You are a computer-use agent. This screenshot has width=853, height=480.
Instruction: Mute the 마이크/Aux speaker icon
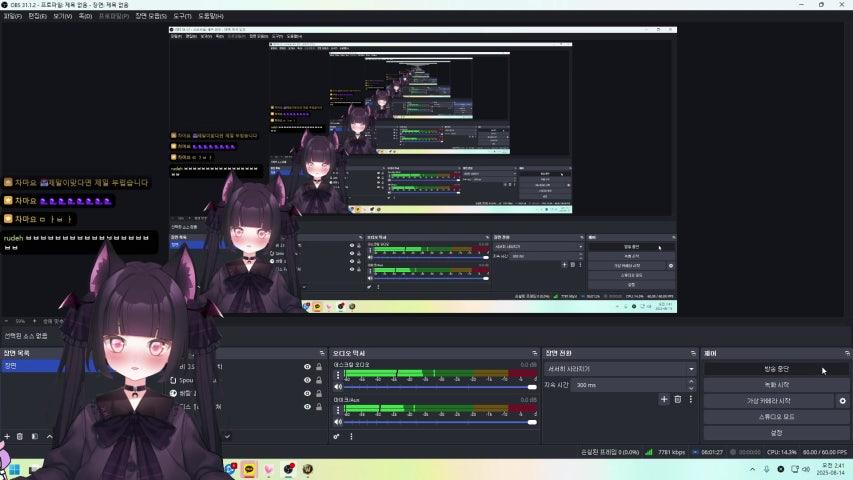point(338,422)
